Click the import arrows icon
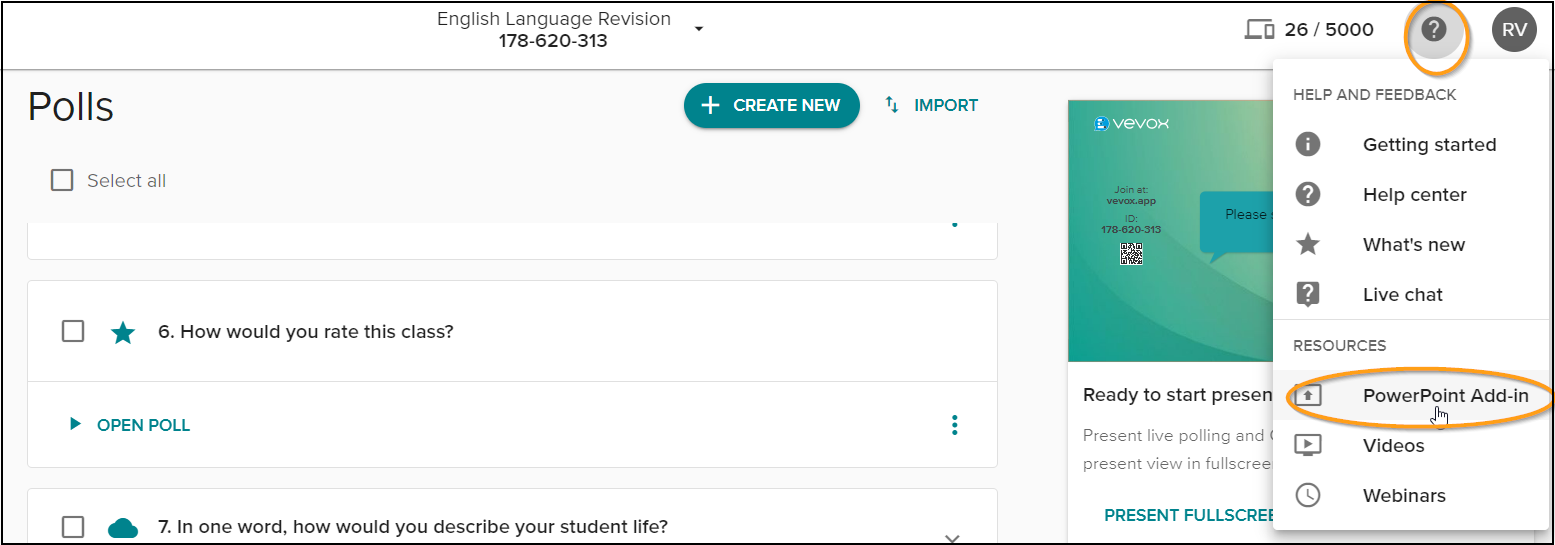 pos(893,105)
